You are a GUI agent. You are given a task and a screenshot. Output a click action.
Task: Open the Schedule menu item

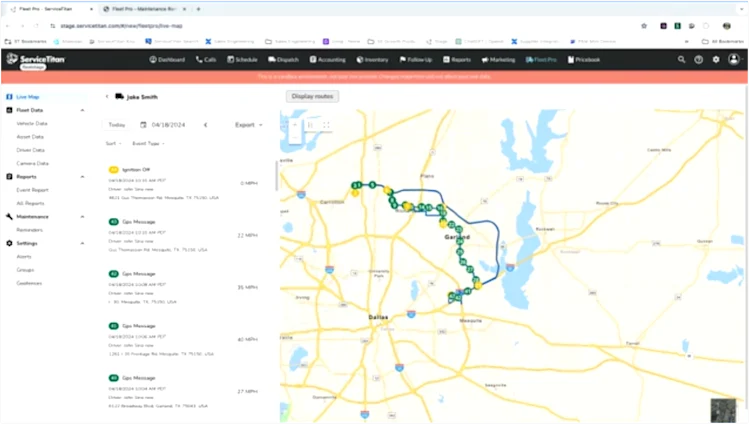click(x=242, y=60)
